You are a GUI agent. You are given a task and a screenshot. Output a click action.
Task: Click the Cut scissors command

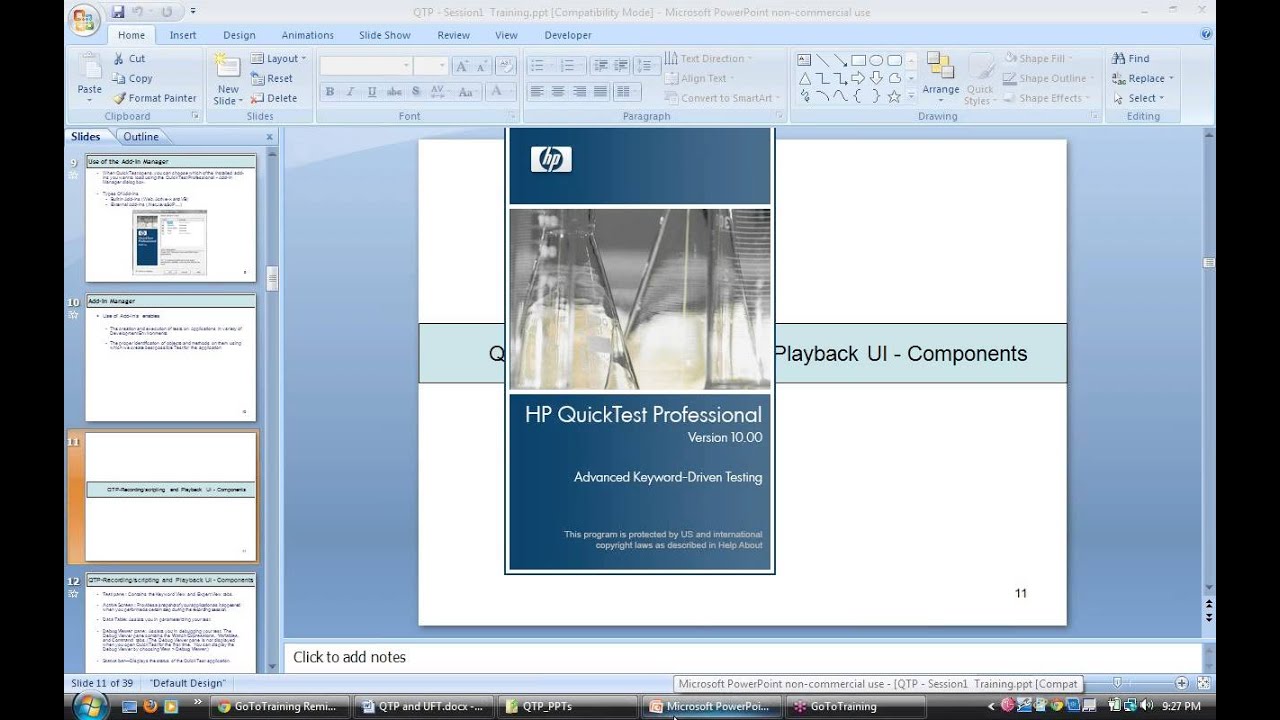pos(130,58)
